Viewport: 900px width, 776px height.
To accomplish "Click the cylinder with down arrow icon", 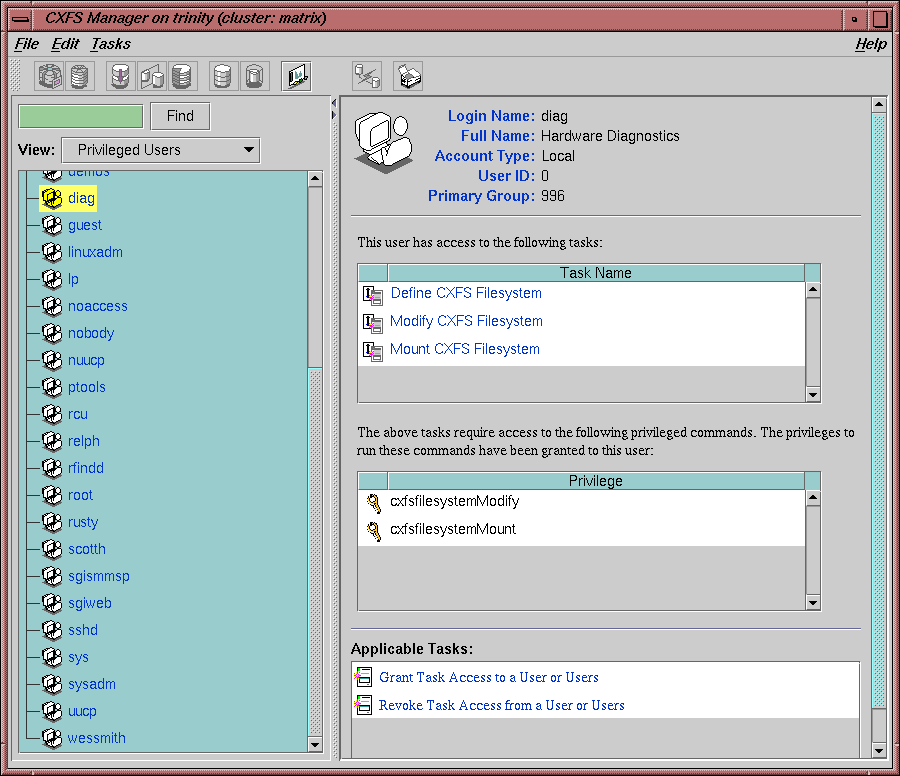I will pyautogui.click(x=121, y=76).
